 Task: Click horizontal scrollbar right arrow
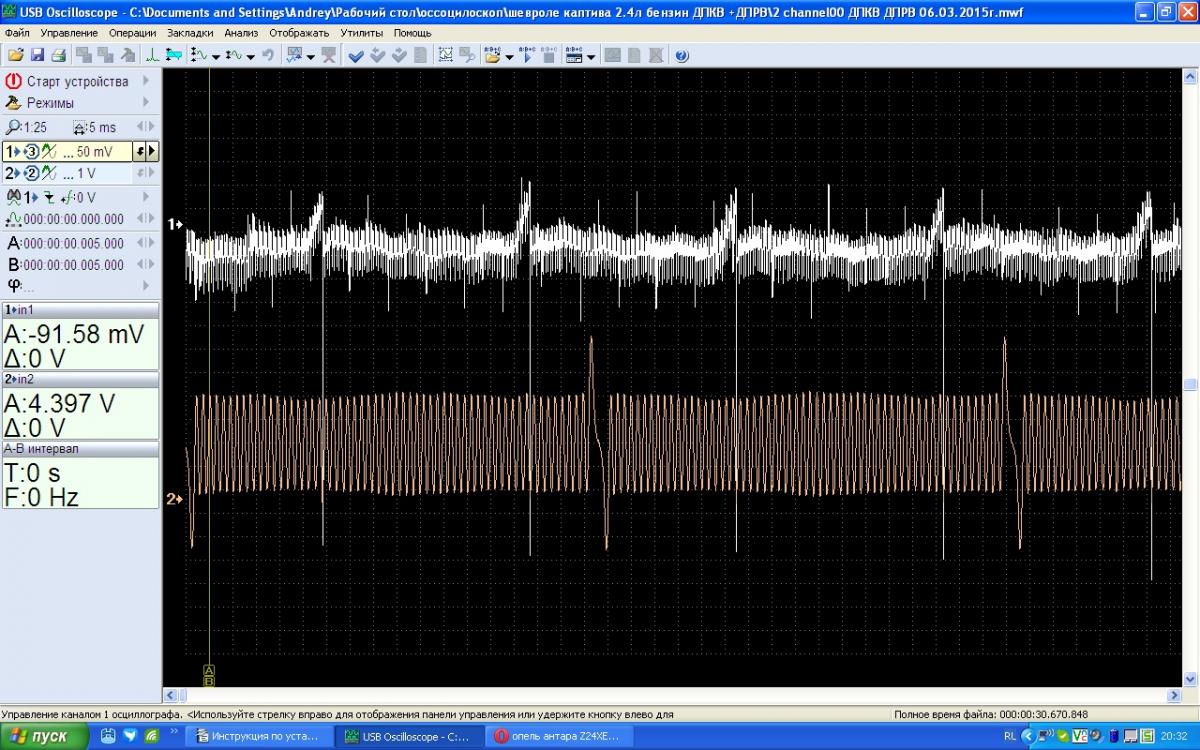point(1175,695)
